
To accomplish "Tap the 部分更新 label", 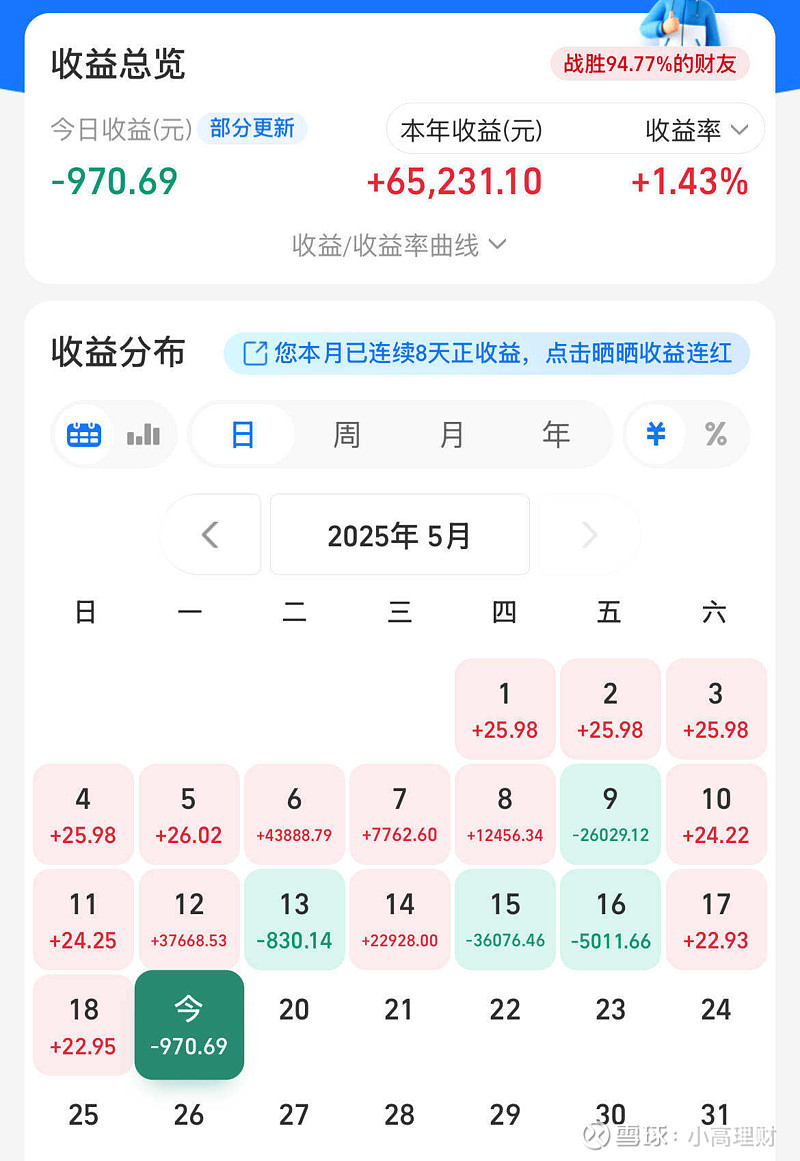I will [x=252, y=128].
